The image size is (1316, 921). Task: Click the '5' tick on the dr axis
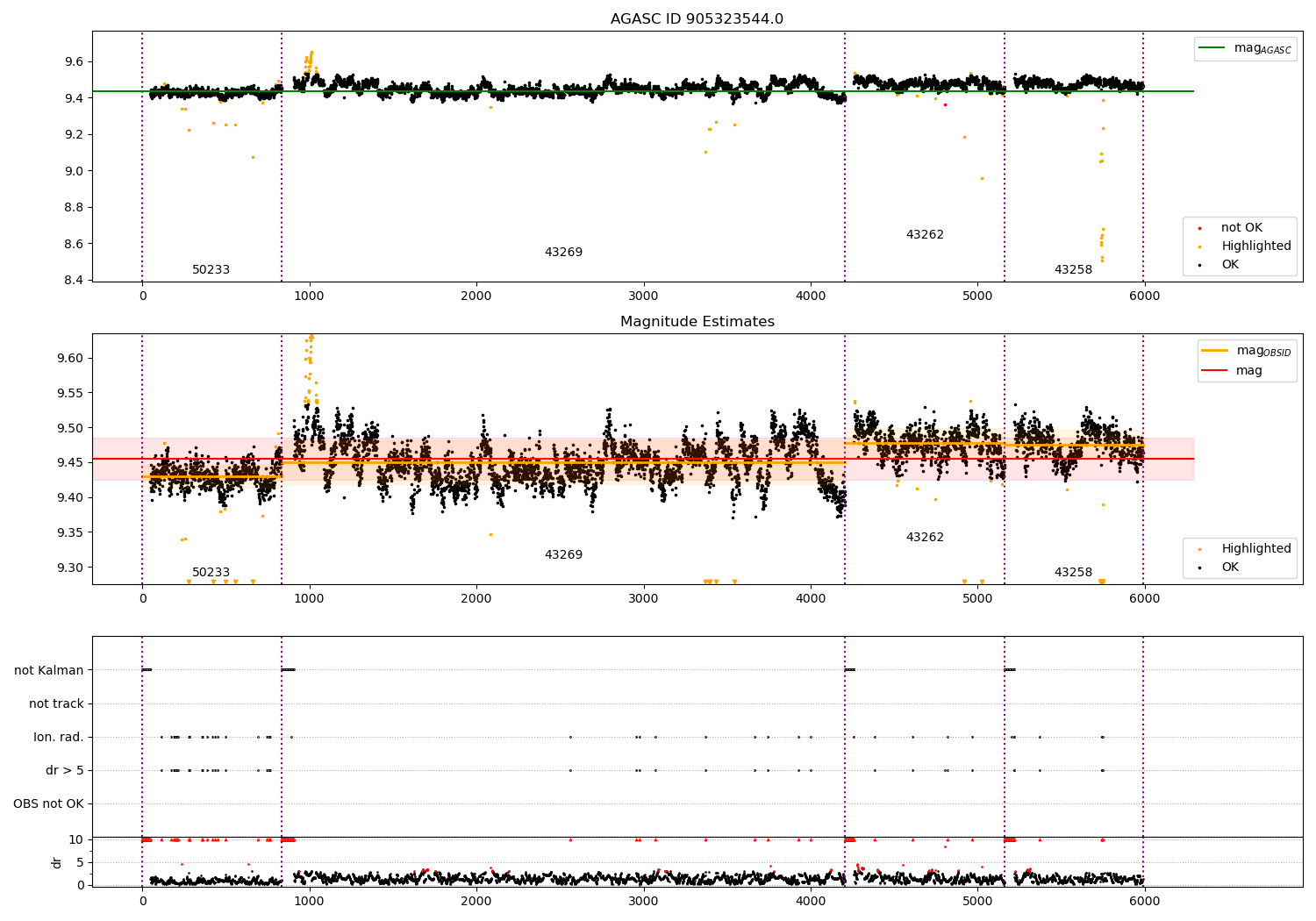pos(80,862)
